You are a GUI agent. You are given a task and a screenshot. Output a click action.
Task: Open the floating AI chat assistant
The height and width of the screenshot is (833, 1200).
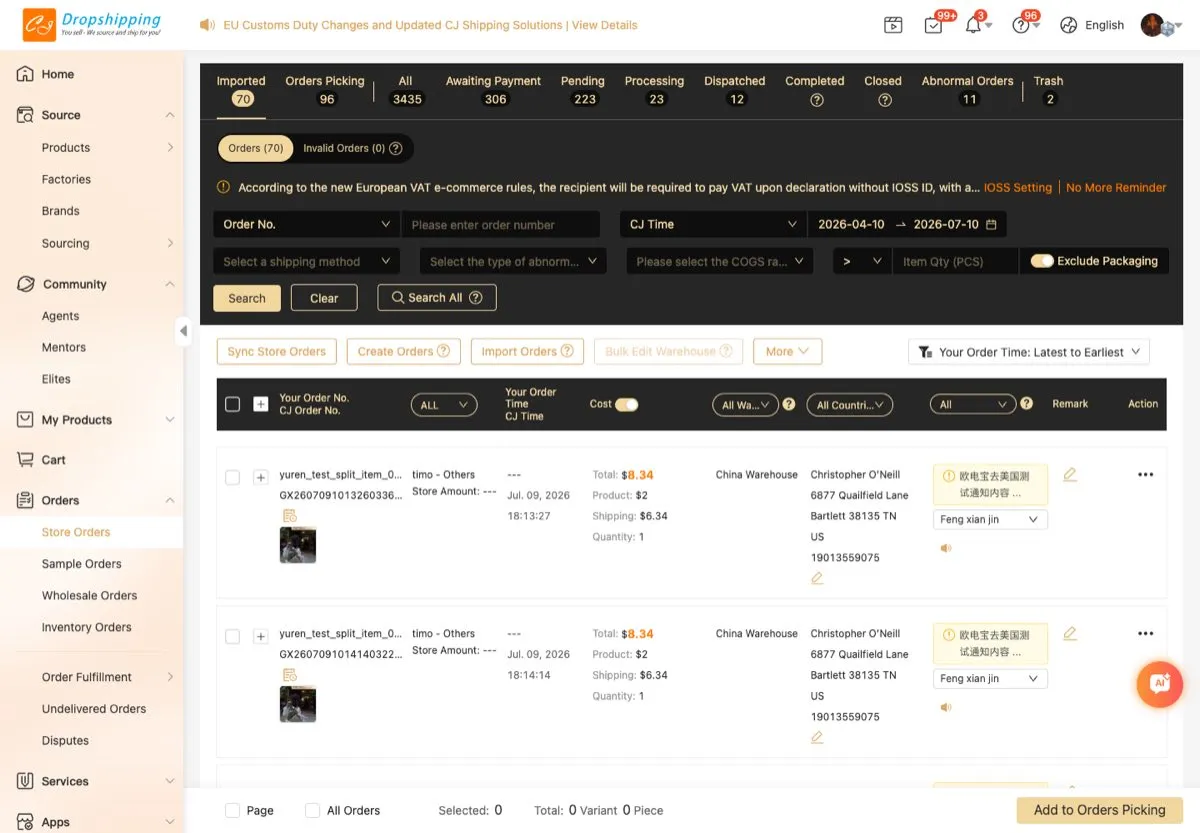click(x=1160, y=684)
